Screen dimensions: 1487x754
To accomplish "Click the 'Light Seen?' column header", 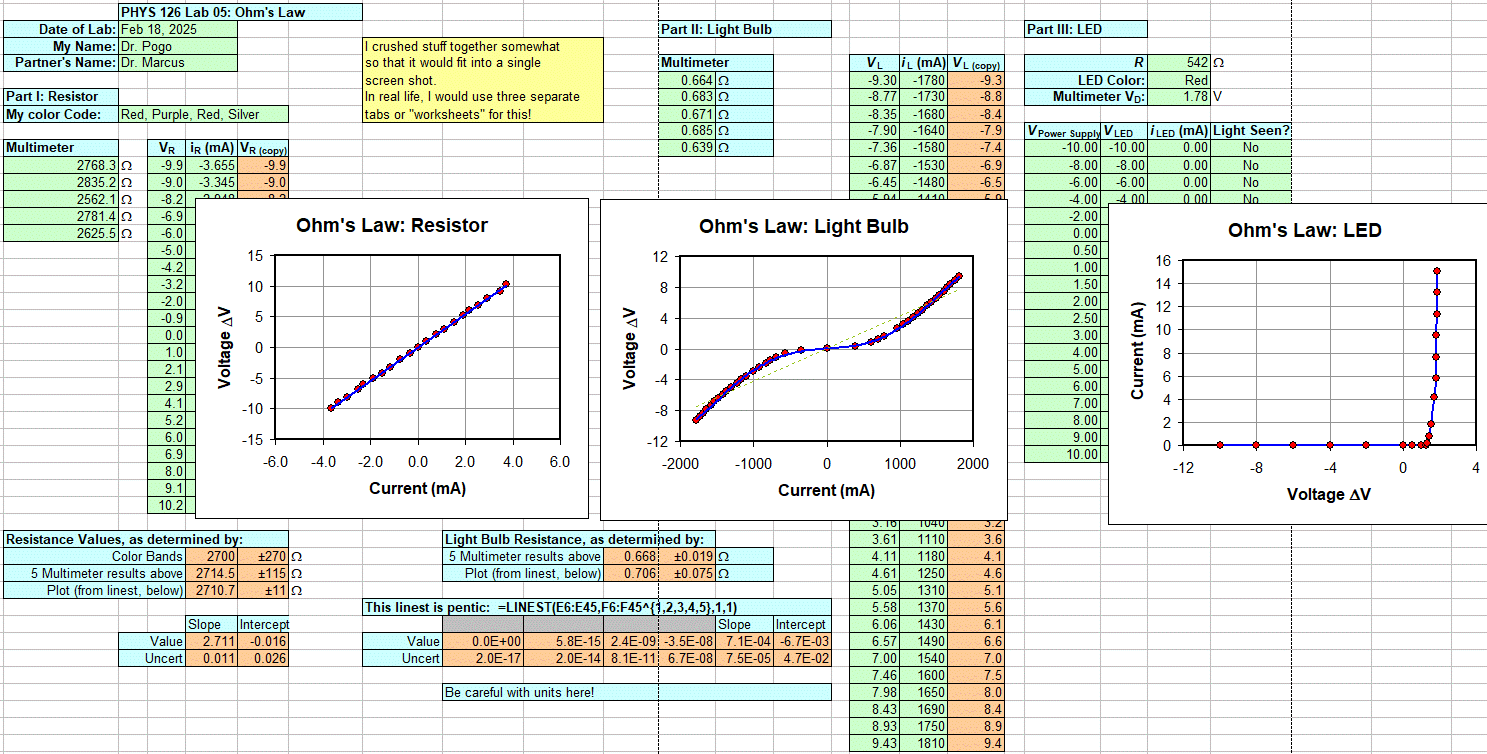I will click(1251, 131).
